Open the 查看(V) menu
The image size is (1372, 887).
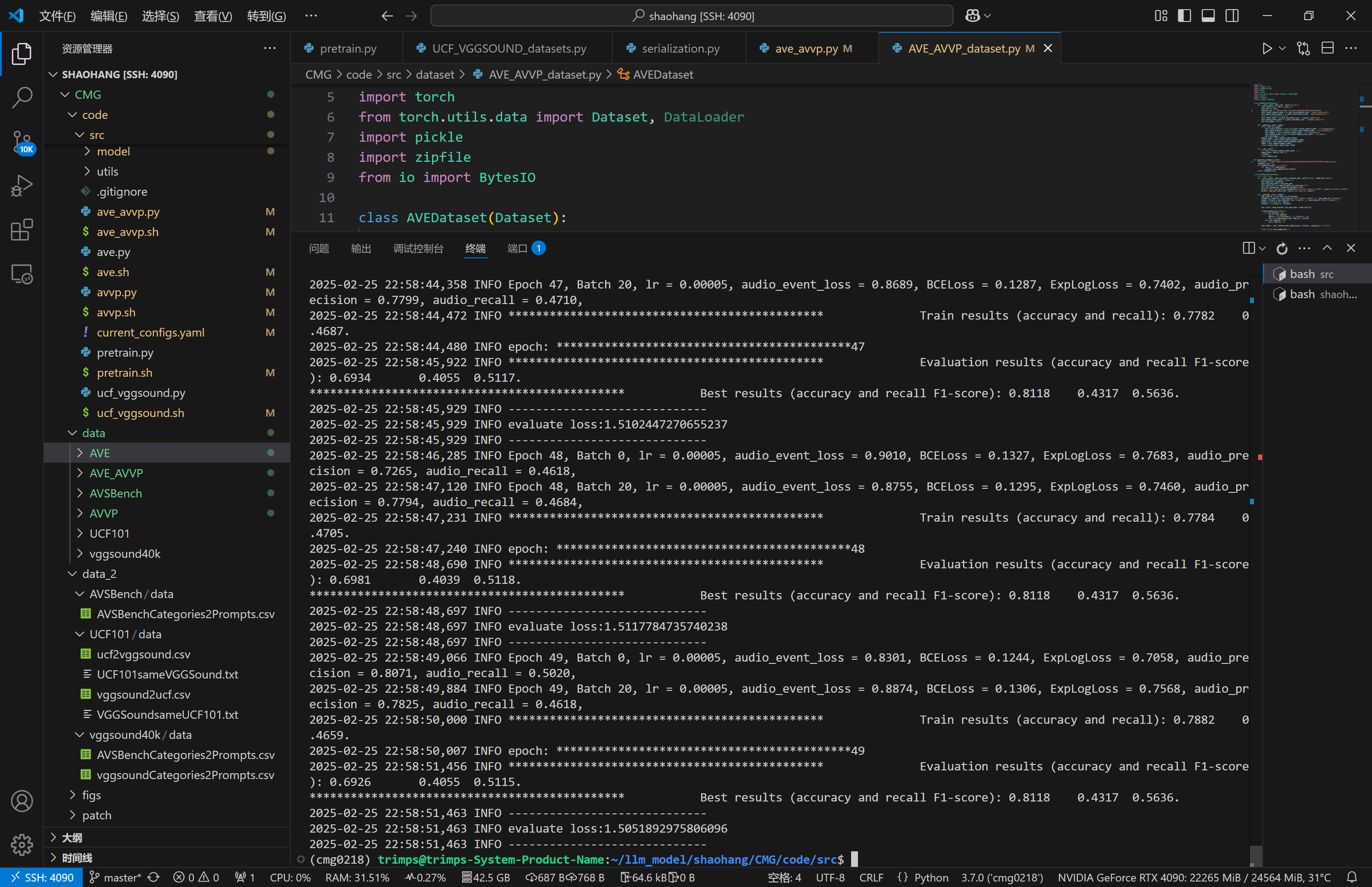(x=213, y=16)
